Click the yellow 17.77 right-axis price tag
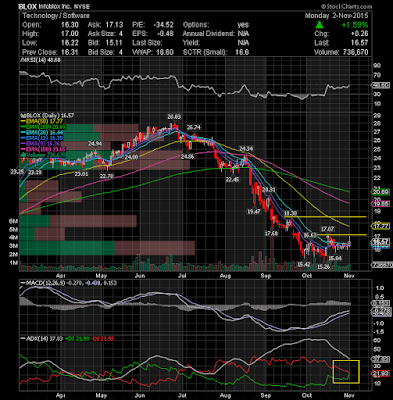The height and width of the screenshot is (400, 393). (x=380, y=226)
